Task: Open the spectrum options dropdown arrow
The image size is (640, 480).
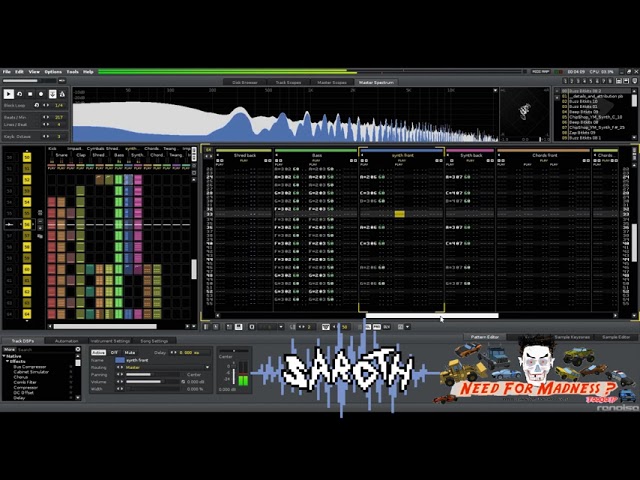Action: click(x=495, y=91)
